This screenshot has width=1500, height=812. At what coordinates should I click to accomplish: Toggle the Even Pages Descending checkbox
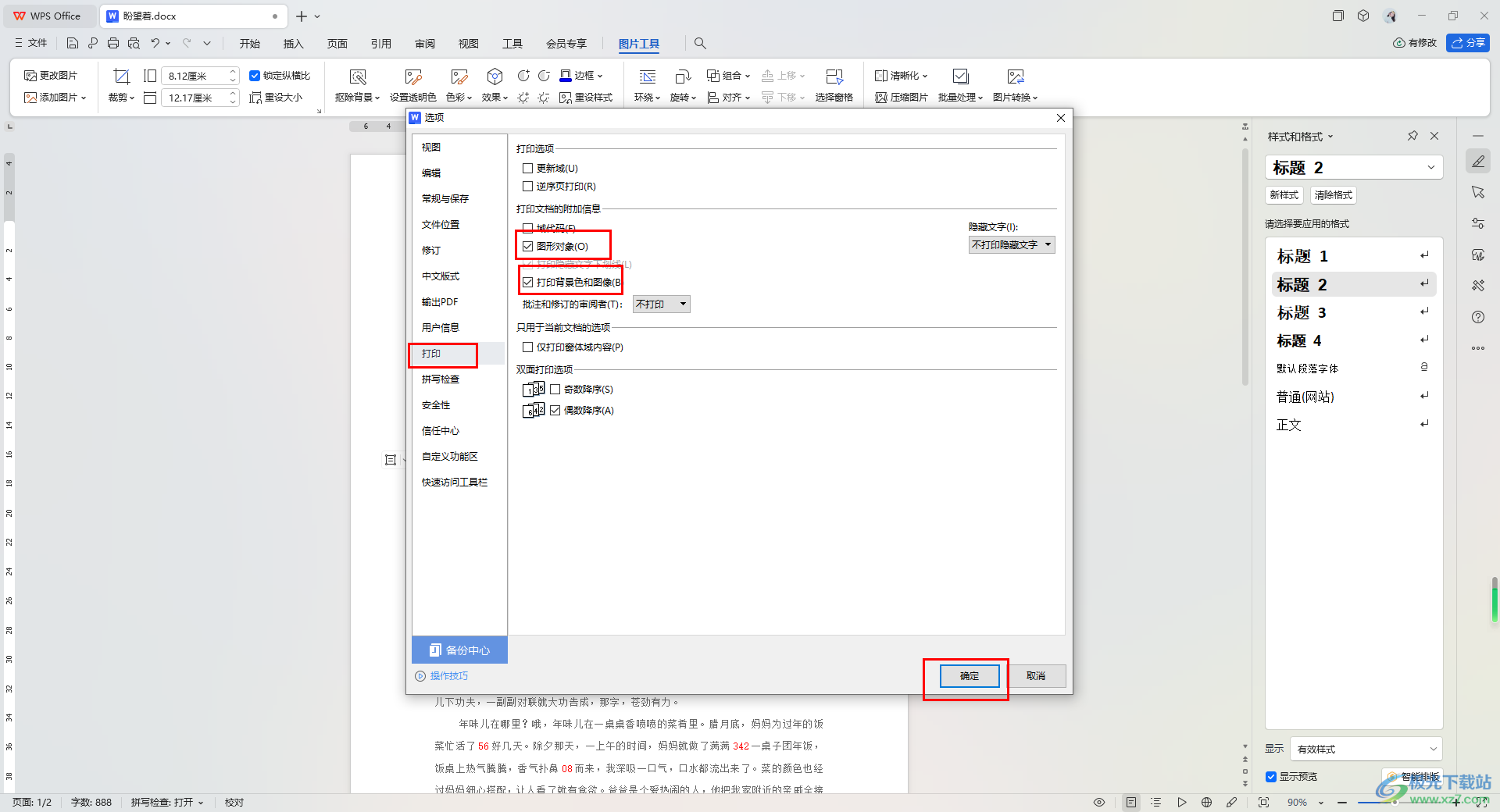pyautogui.click(x=555, y=410)
